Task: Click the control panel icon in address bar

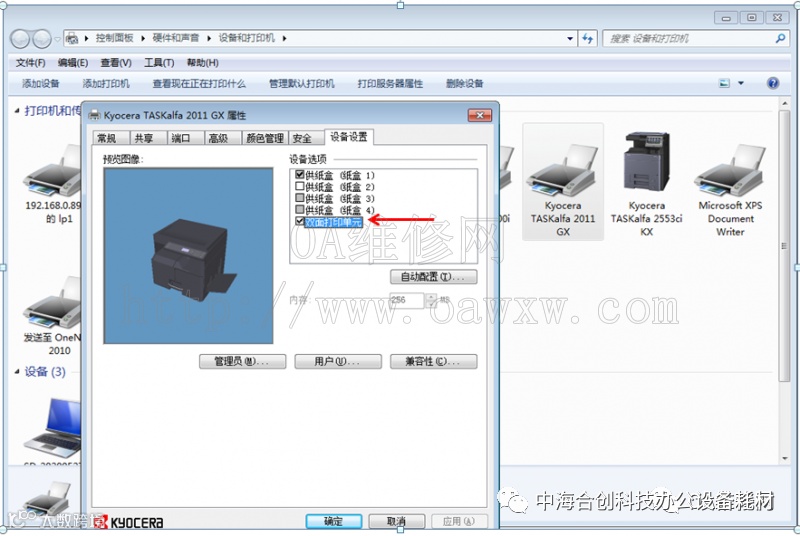Action: coord(72,38)
